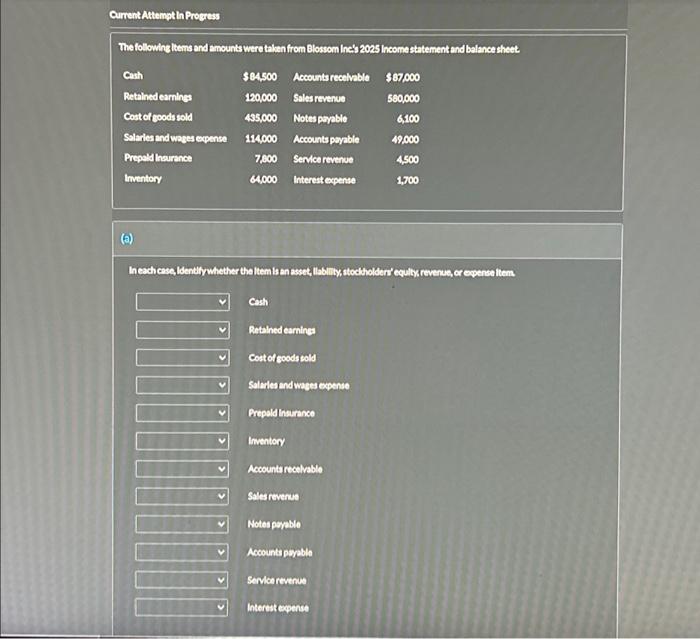
Task: Click the 'Prepaid insurance' label in the table
Action: tap(158, 158)
